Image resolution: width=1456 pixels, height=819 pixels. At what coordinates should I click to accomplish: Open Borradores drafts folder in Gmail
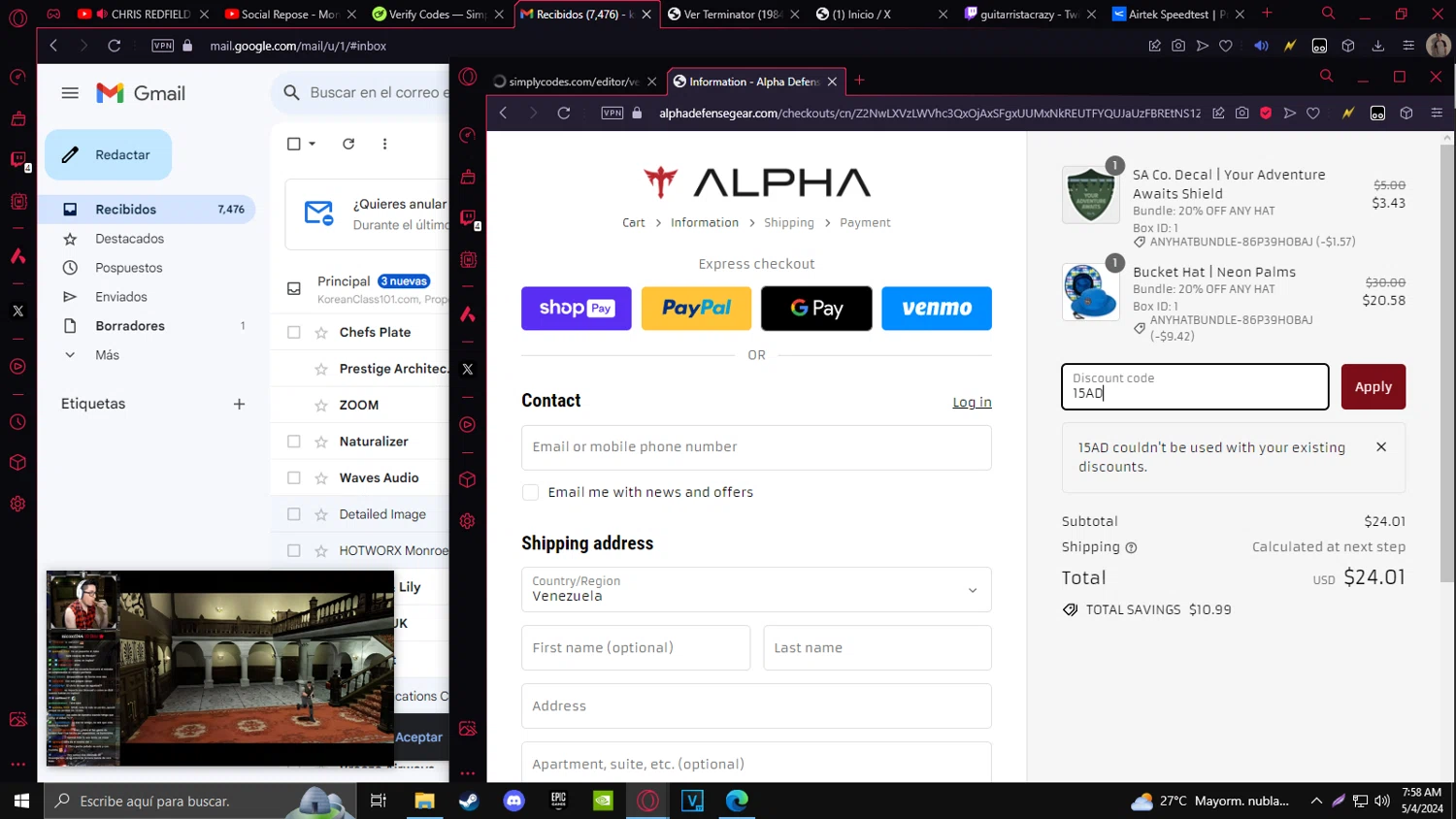pos(130,326)
